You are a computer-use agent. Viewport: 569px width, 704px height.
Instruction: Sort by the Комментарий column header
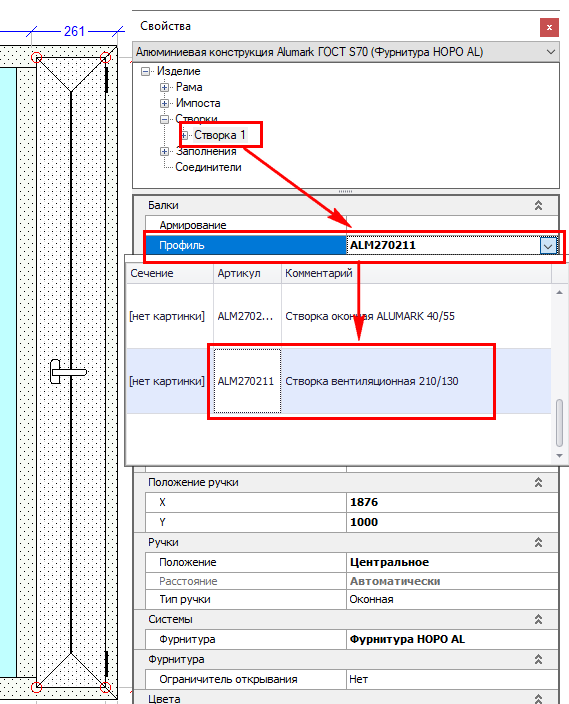tap(416, 273)
